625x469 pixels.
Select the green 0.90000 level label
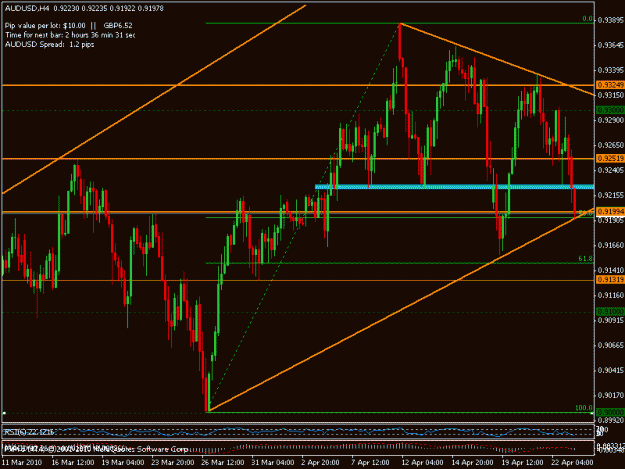point(610,412)
